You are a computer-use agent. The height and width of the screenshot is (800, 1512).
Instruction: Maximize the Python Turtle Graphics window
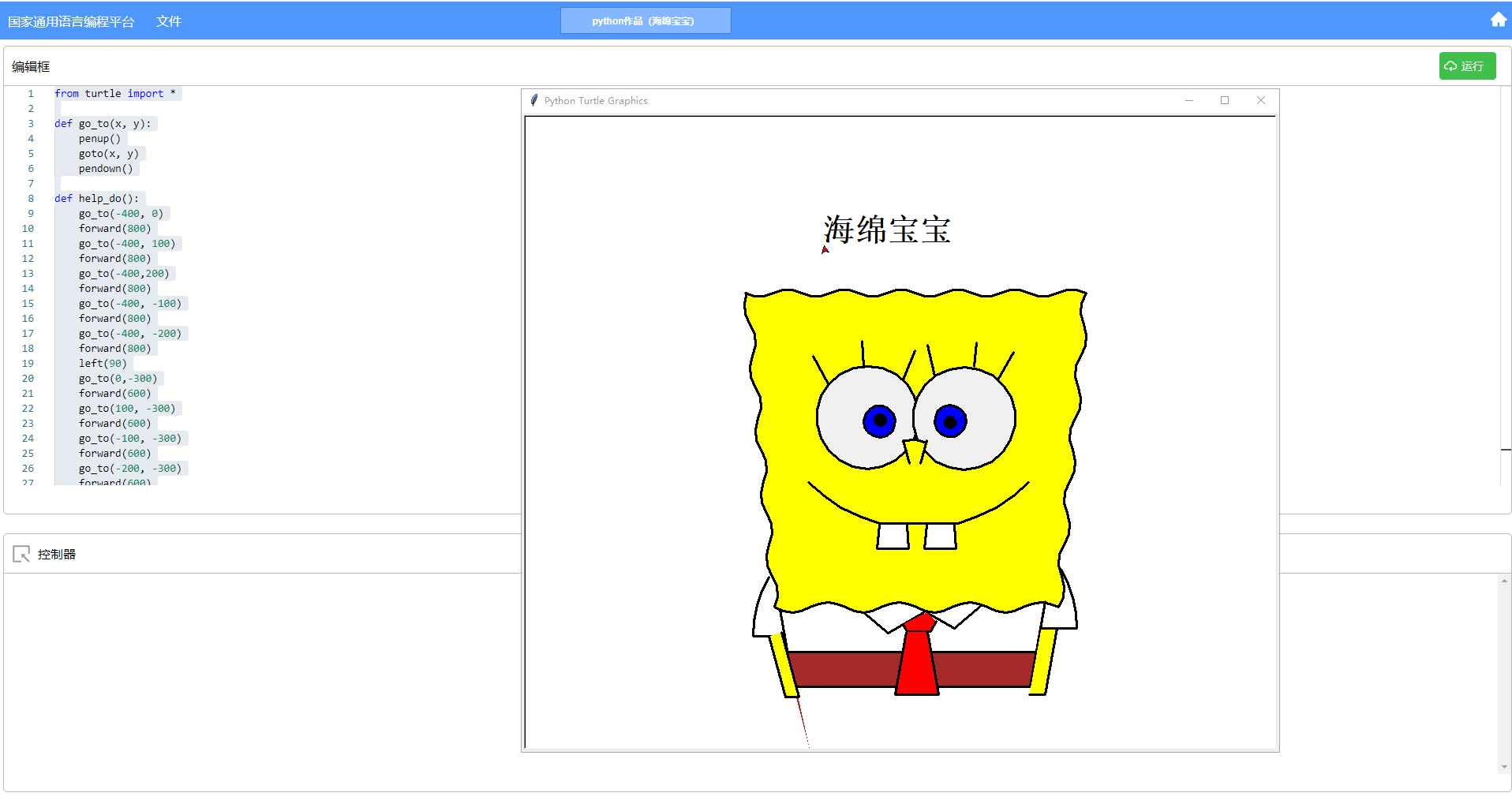(x=1225, y=100)
